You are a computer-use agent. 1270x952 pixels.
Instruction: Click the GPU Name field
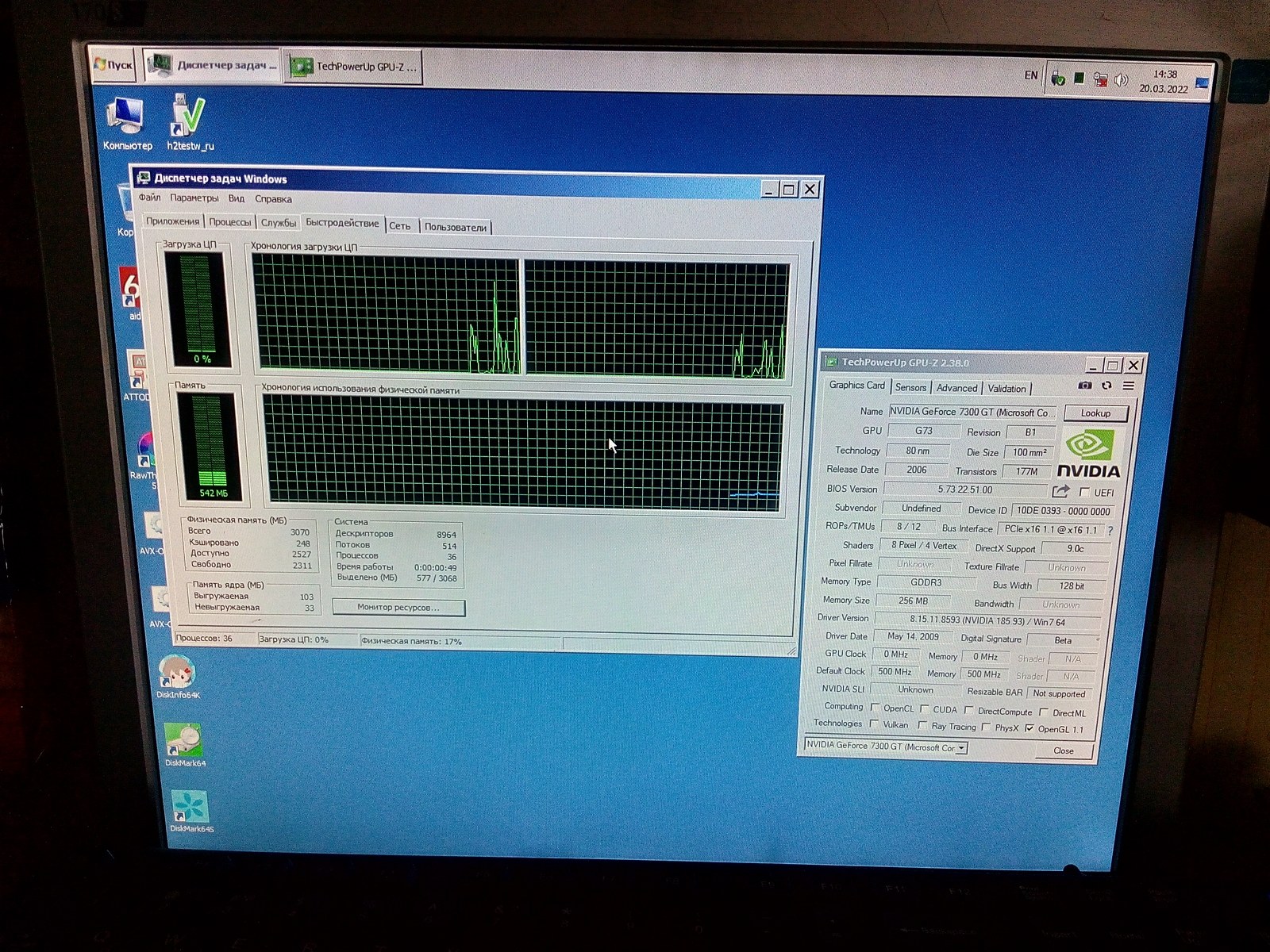(x=972, y=412)
